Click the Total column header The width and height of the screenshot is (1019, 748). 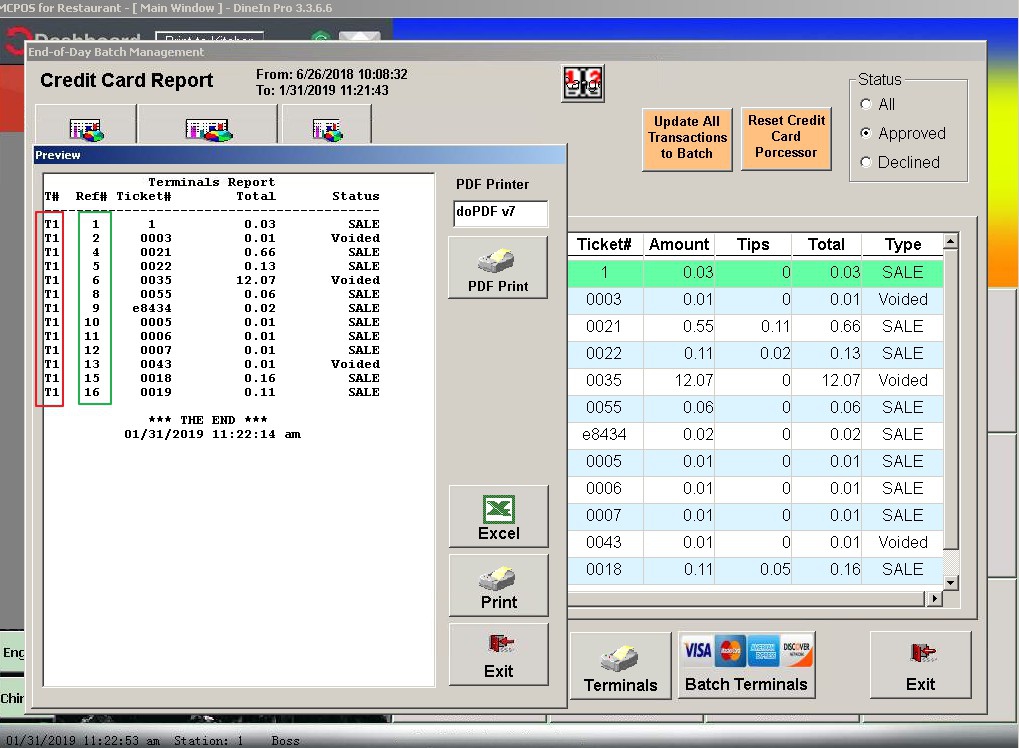826,244
